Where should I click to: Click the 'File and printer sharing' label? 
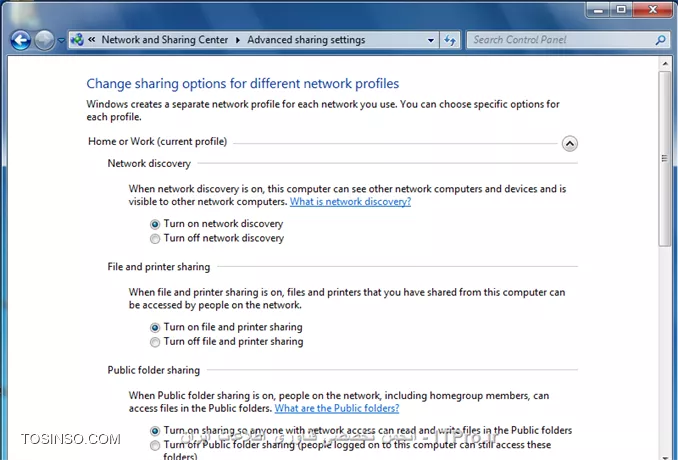tap(159, 267)
